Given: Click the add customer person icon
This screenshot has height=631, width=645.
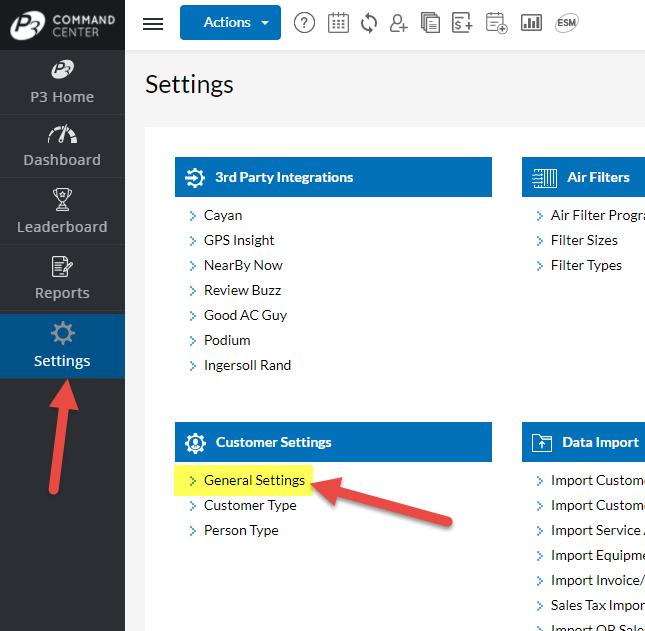Looking at the screenshot, I should point(399,23).
